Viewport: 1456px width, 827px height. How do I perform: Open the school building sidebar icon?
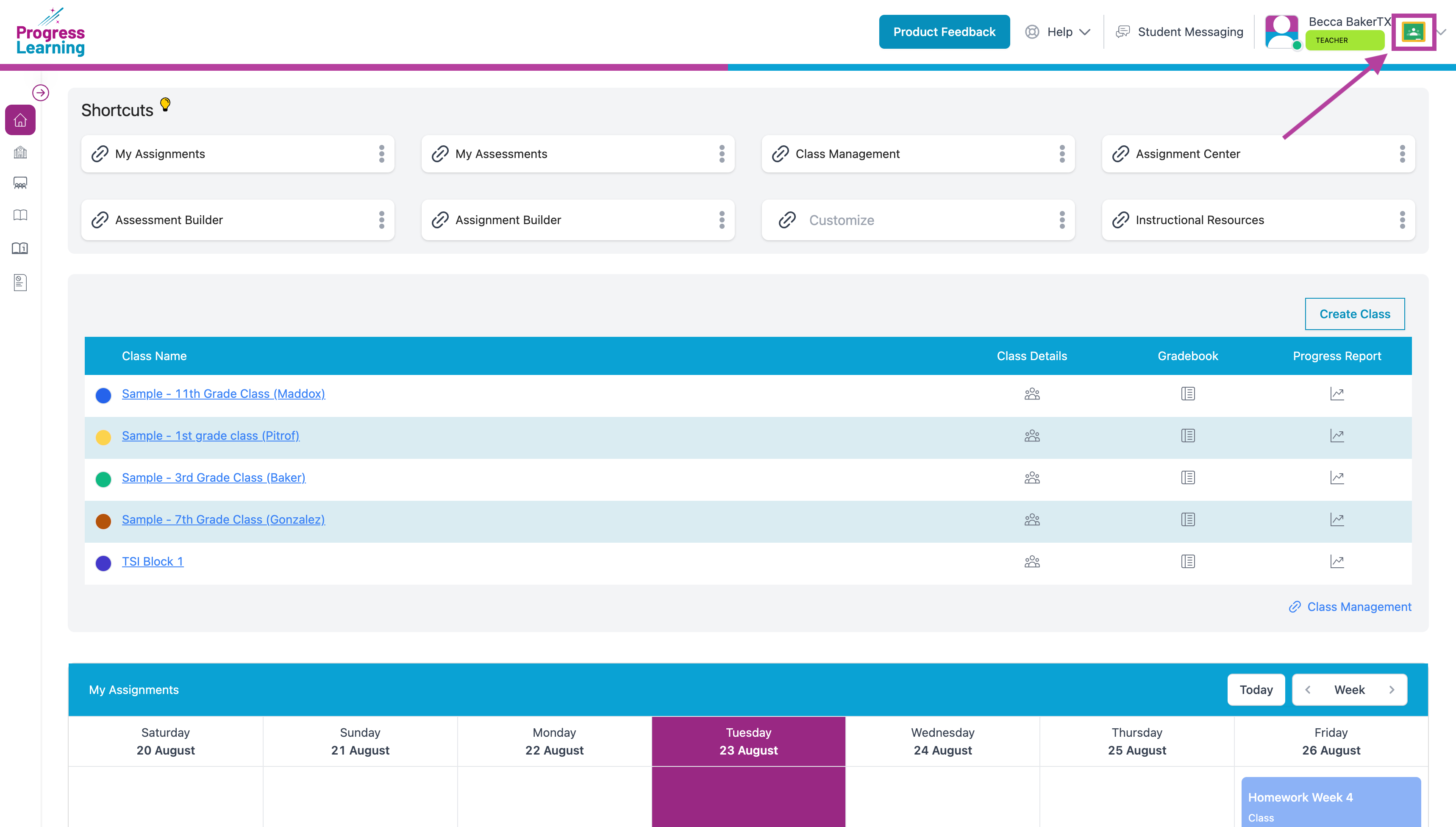tap(20, 152)
